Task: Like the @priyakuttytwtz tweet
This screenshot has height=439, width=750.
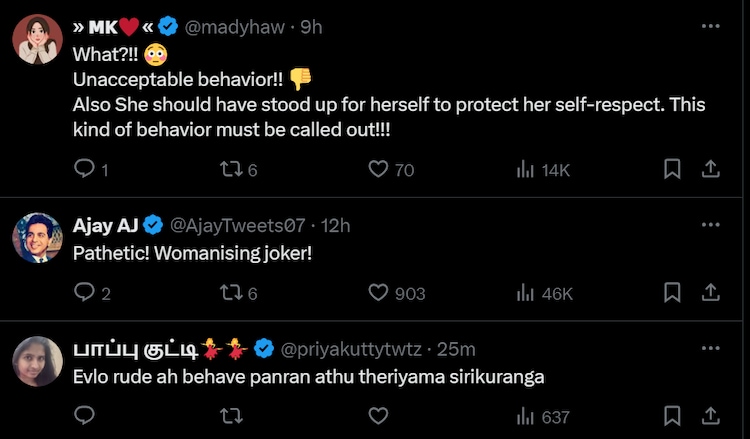Action: click(x=378, y=416)
